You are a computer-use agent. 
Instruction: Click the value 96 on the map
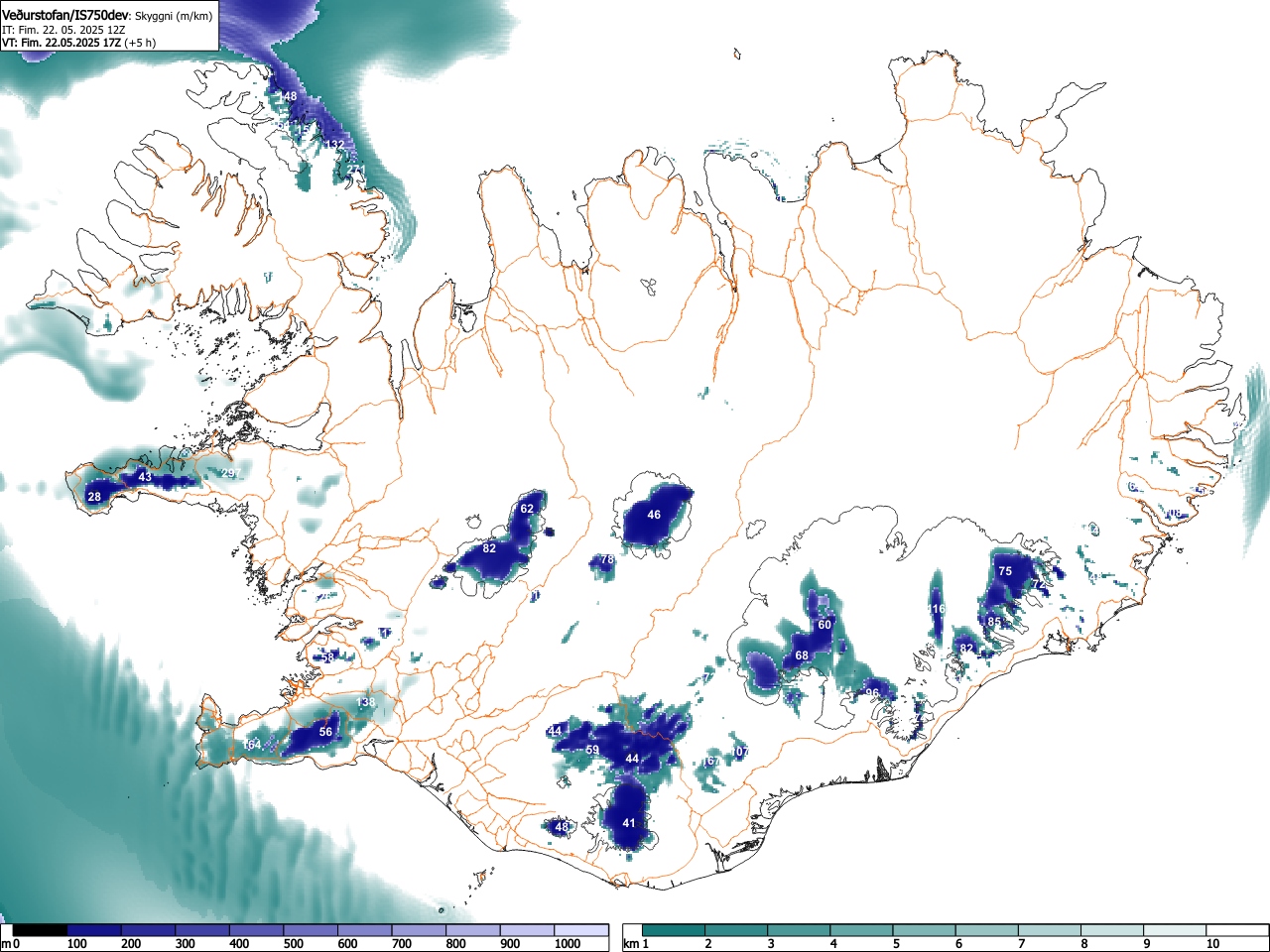point(873,693)
